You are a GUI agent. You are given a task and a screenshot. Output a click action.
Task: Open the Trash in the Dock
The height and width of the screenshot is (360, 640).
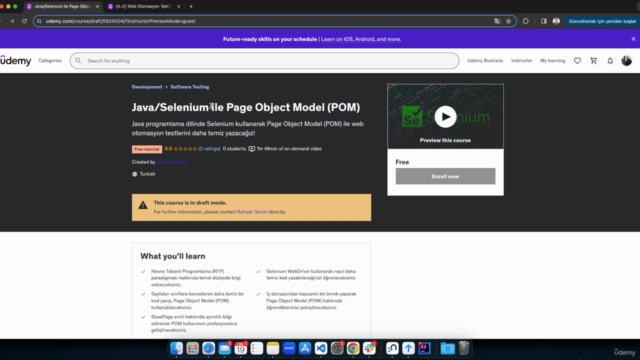[x=464, y=348]
